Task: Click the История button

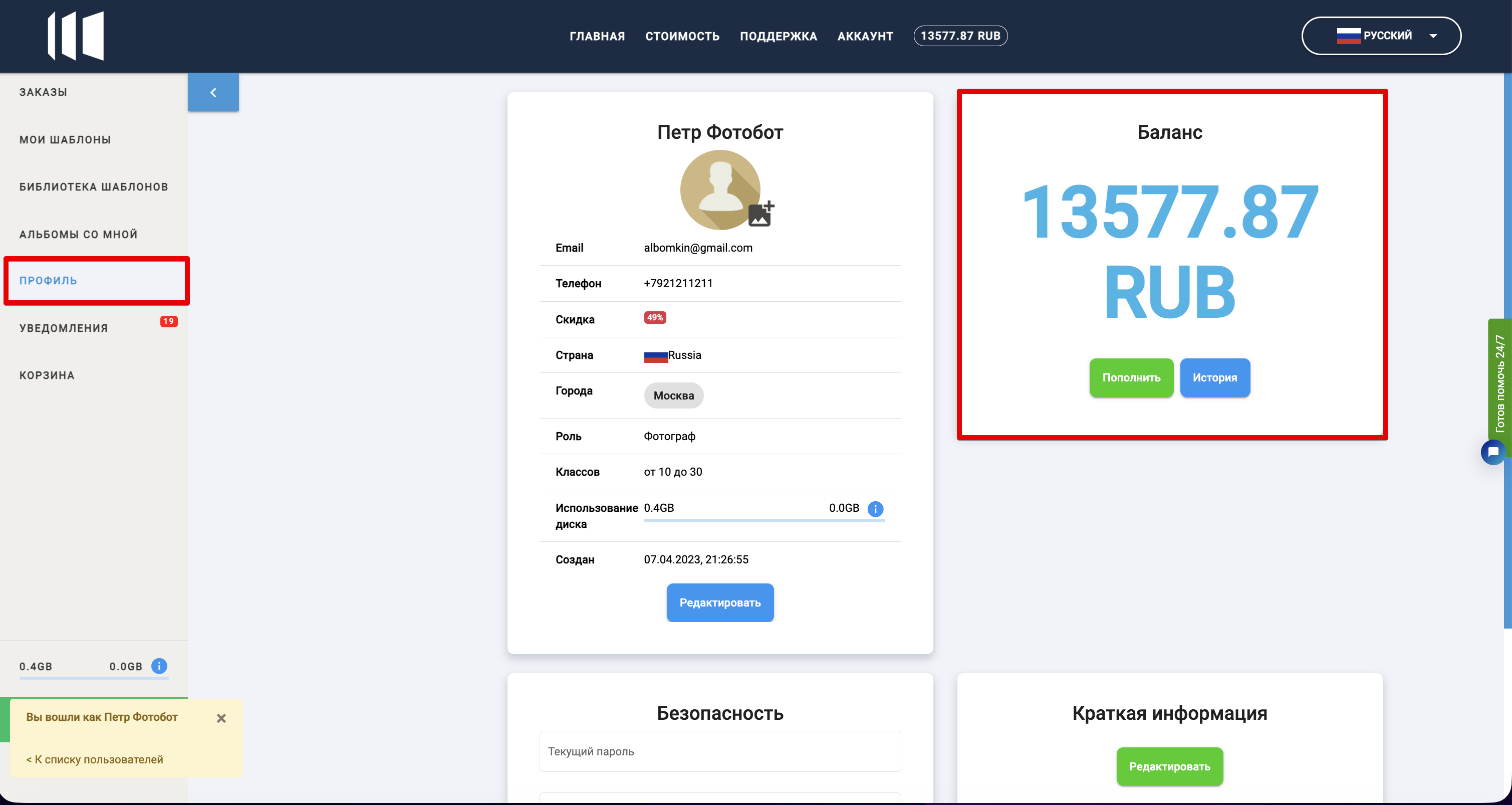Action: pyautogui.click(x=1214, y=377)
